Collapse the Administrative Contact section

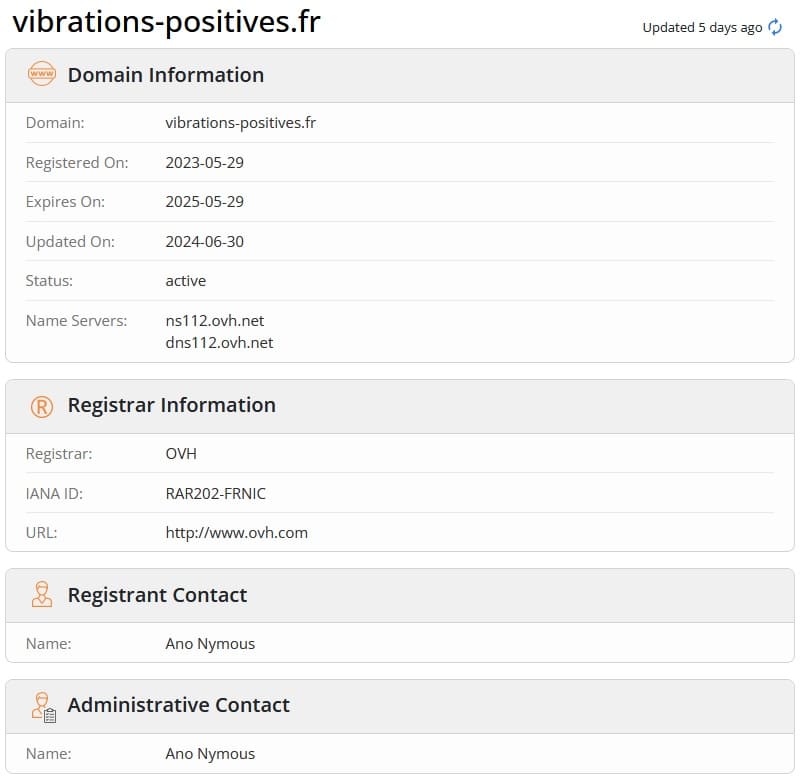click(x=178, y=705)
